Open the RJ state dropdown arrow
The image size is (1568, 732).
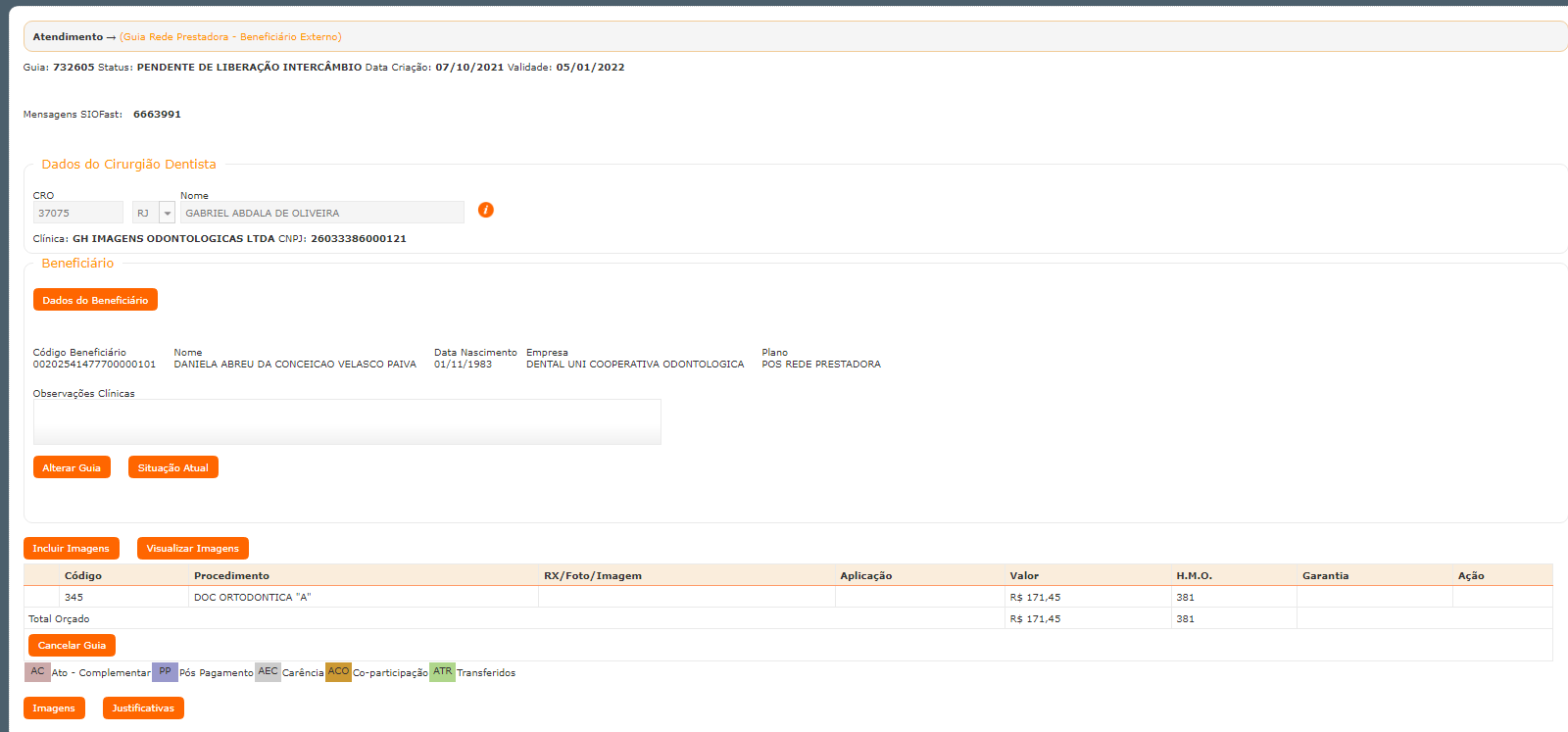pos(168,213)
